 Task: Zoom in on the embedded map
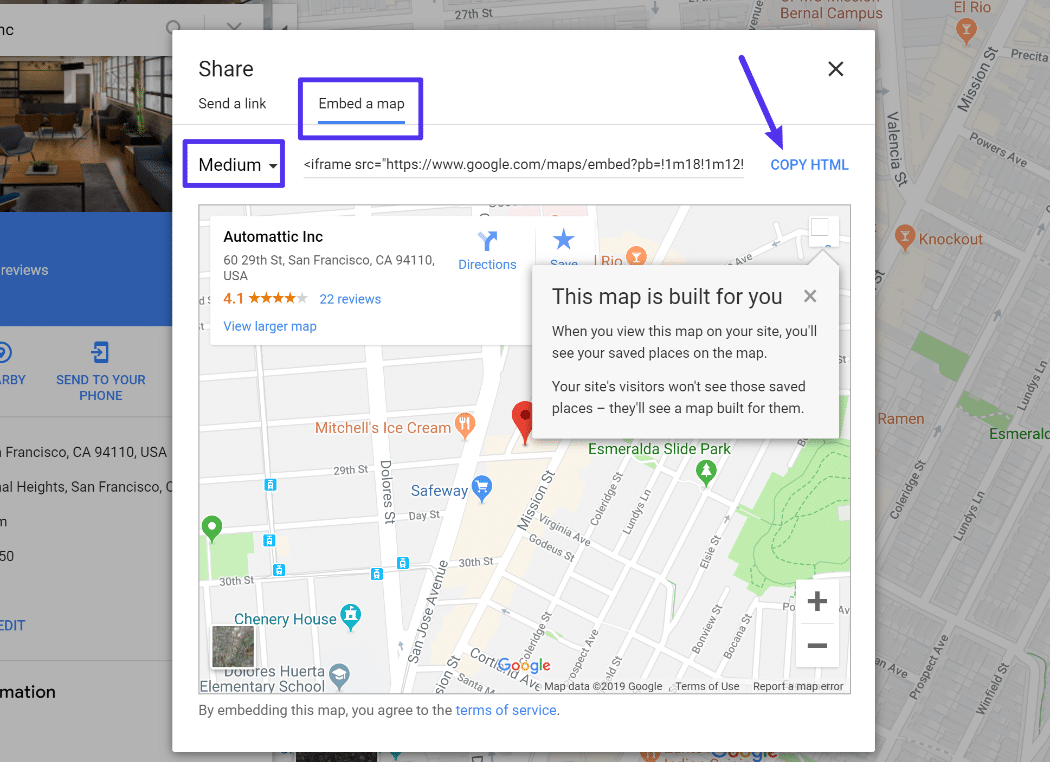tap(817, 601)
